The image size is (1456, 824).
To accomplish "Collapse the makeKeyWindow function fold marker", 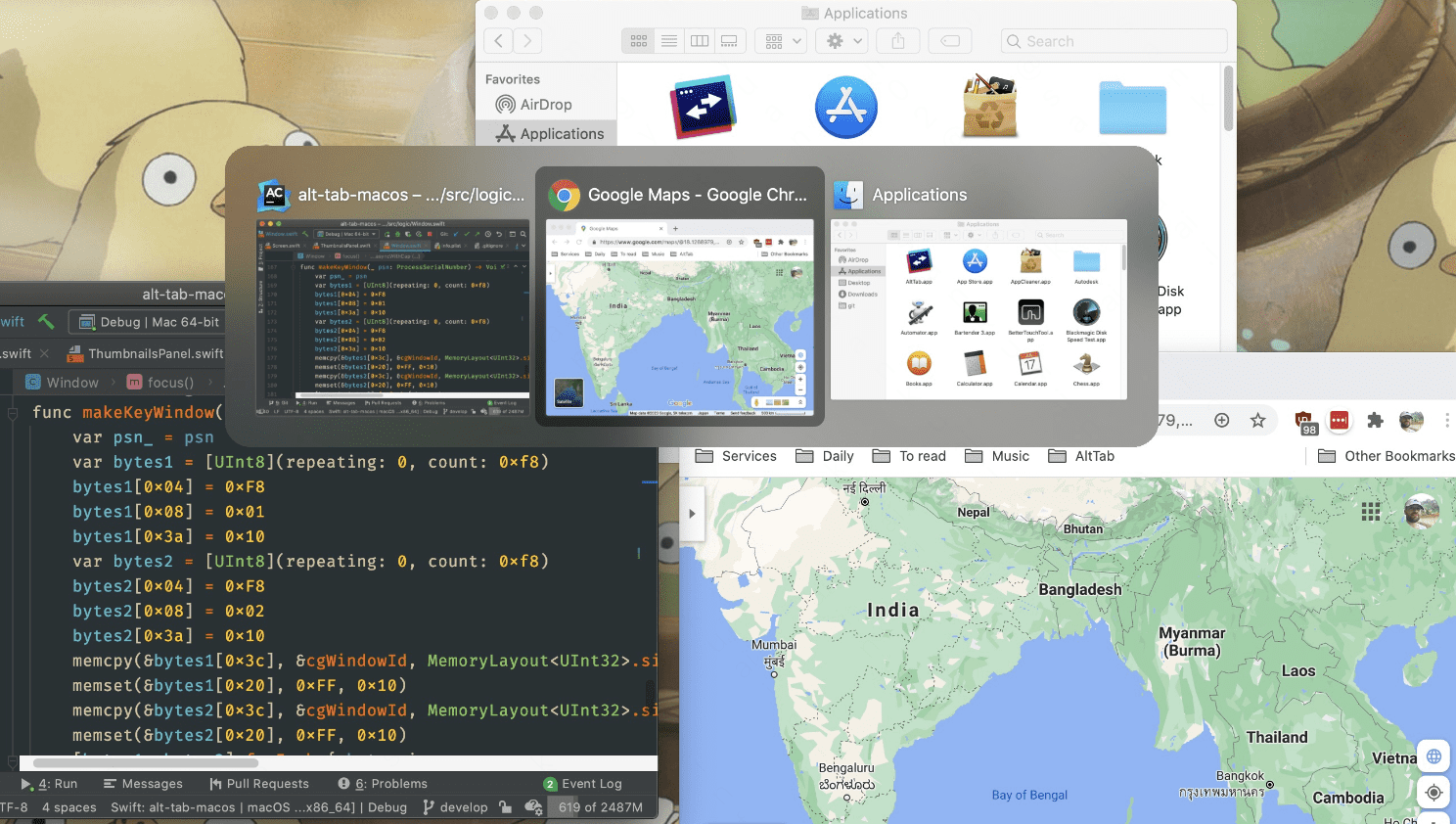I will pyautogui.click(x=13, y=413).
